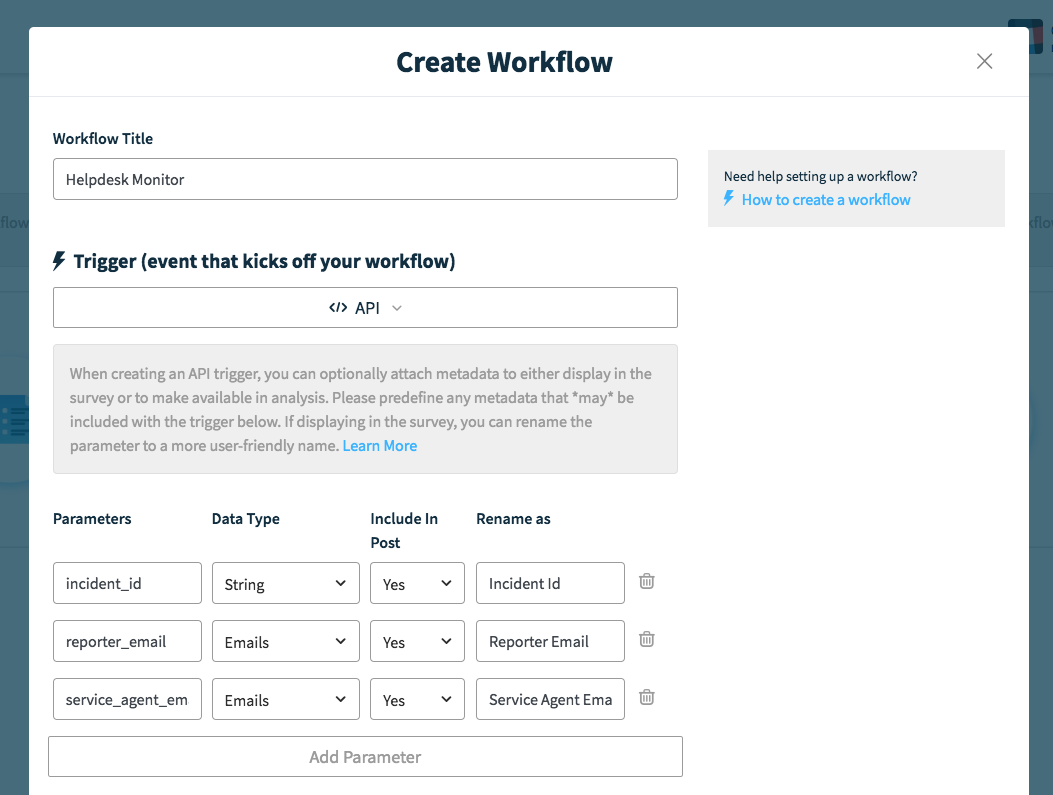This screenshot has height=795, width=1053.
Task: Delete the reporter_email parameter row
Action: point(647,639)
